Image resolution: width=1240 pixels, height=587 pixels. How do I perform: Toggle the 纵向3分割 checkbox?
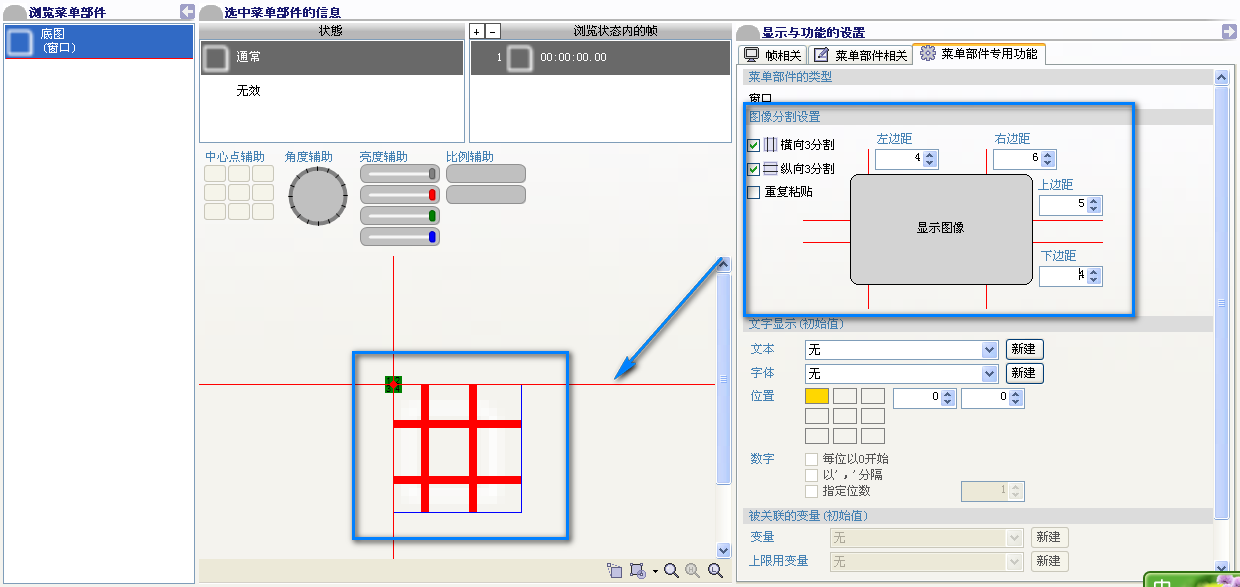click(754, 169)
